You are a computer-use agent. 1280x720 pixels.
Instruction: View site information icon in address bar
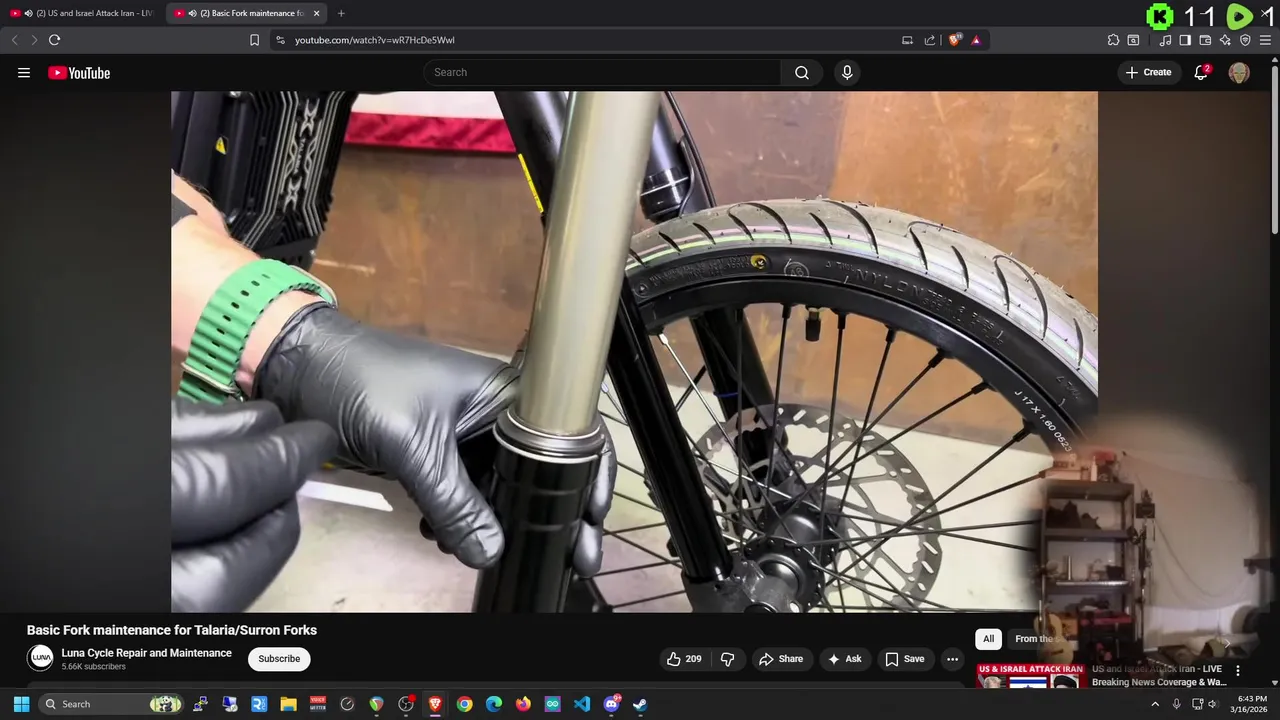tap(280, 40)
